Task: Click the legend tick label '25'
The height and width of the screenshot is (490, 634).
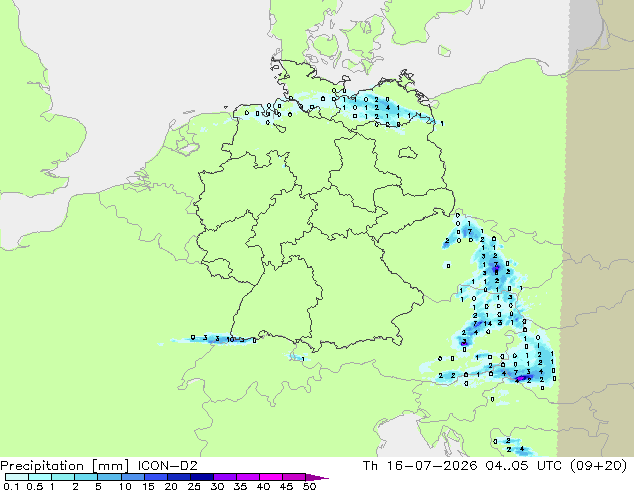Action: (x=194, y=486)
